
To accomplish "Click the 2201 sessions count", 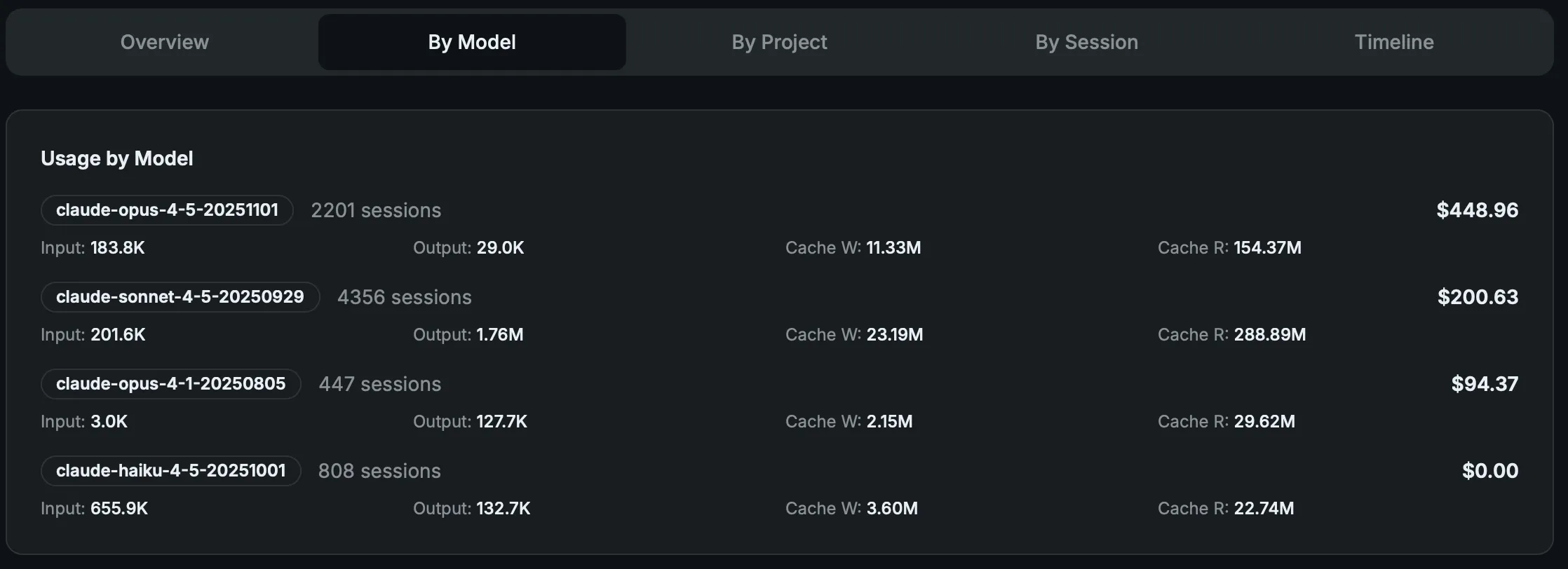I will (x=376, y=210).
